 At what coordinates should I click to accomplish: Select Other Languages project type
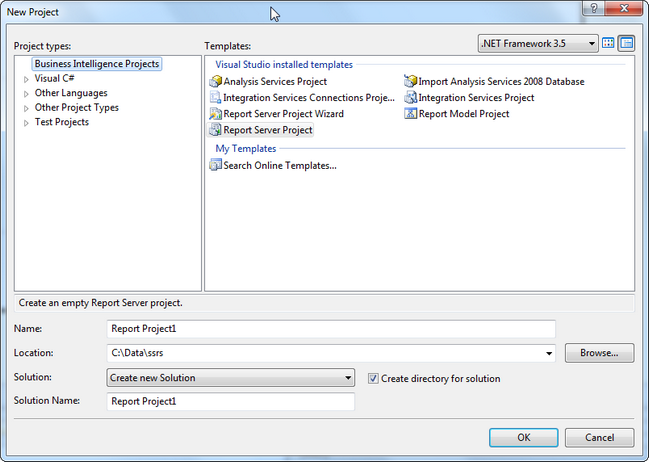tap(71, 93)
